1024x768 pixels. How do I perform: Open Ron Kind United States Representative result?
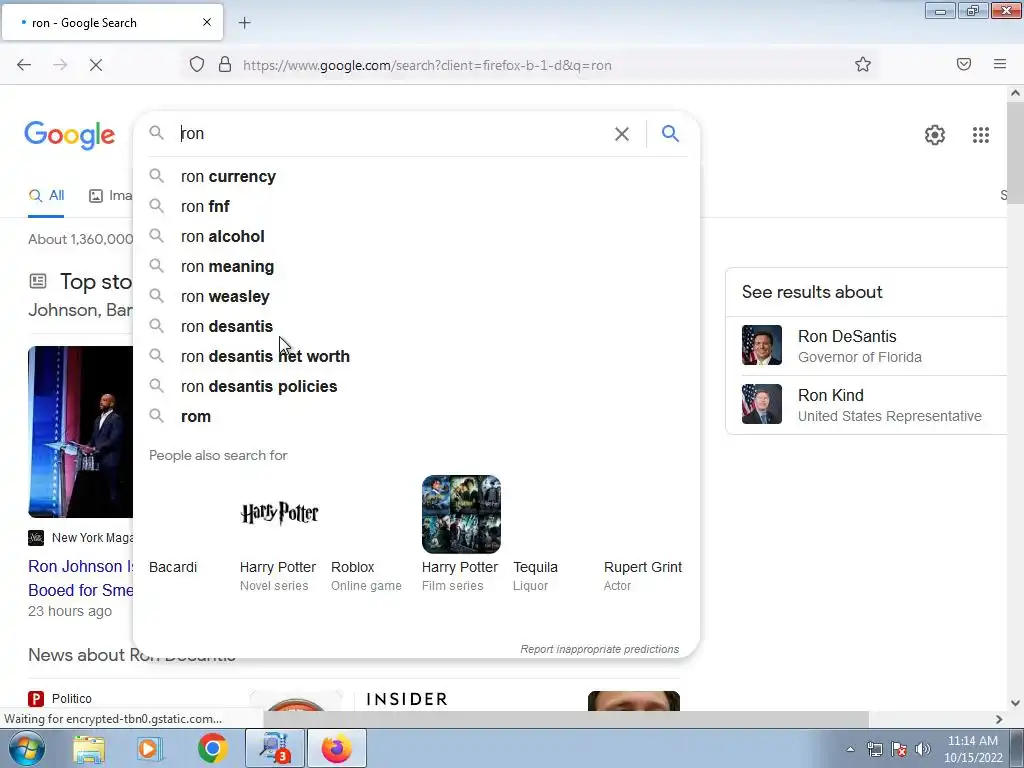pos(866,405)
